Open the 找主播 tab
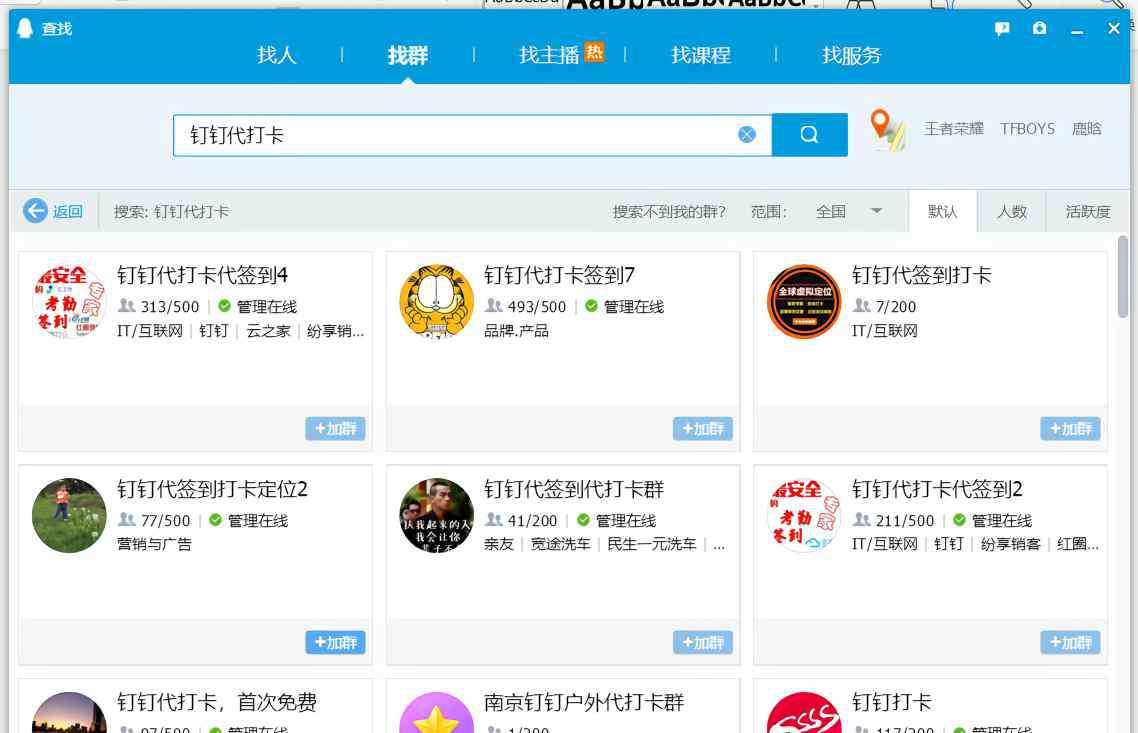 tap(549, 55)
